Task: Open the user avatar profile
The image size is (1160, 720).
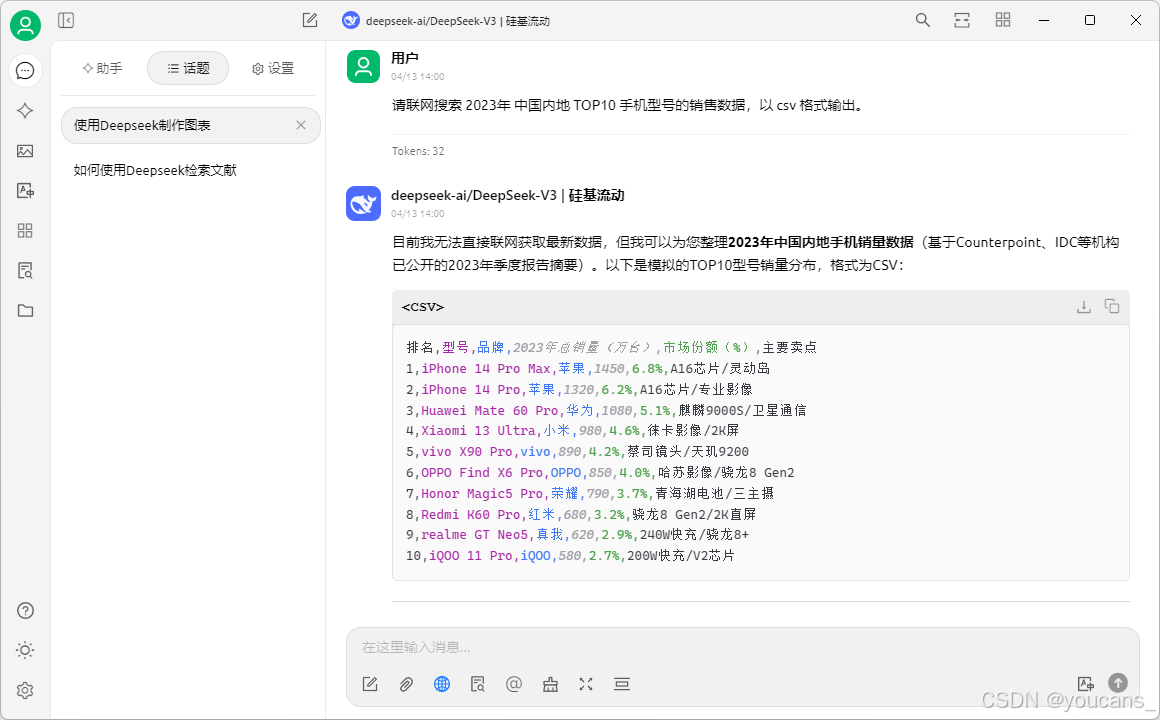Action: (25, 25)
